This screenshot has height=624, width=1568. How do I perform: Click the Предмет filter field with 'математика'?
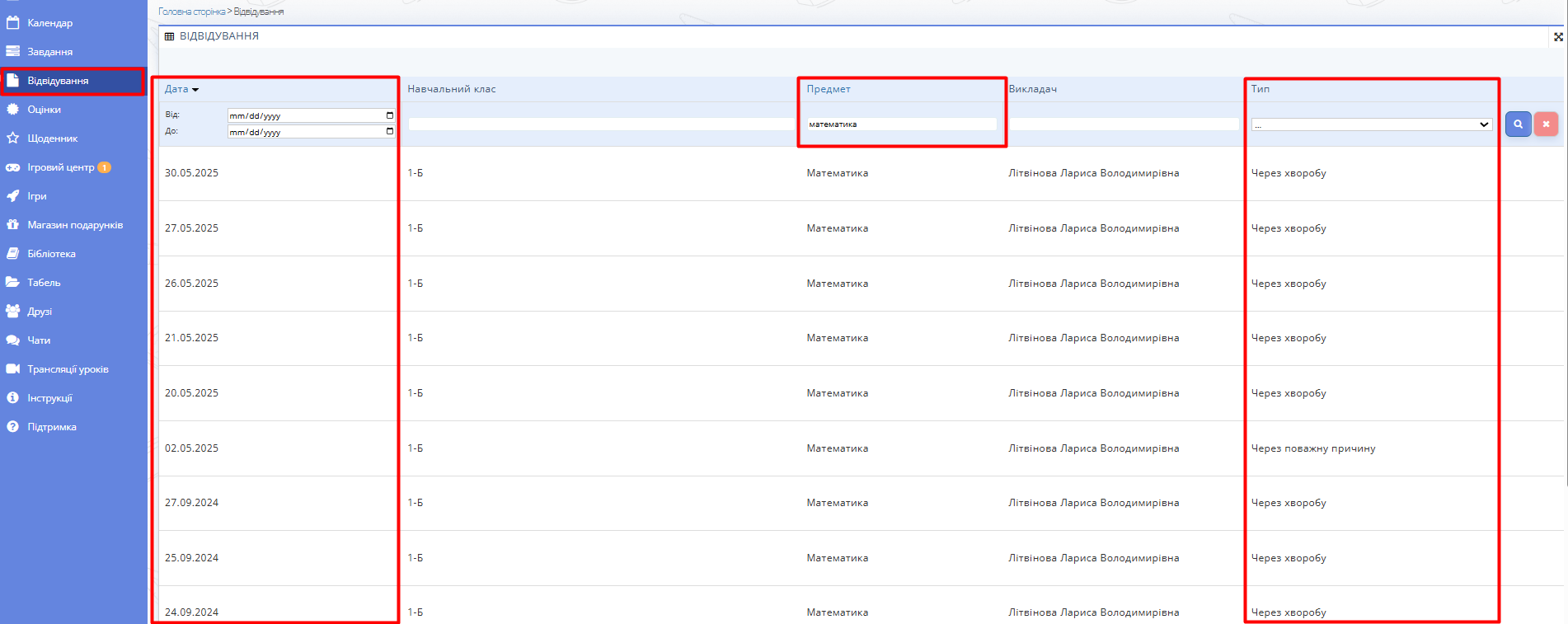click(x=901, y=124)
